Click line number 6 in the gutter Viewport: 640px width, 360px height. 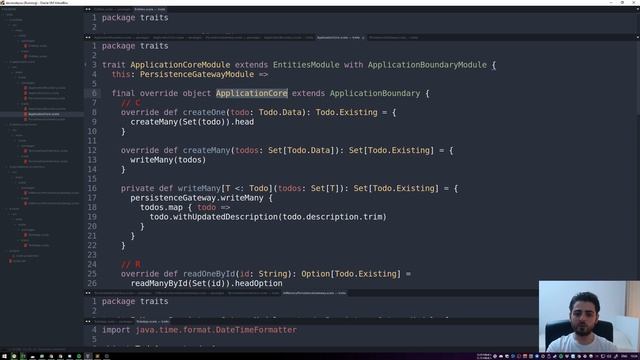[x=94, y=93]
